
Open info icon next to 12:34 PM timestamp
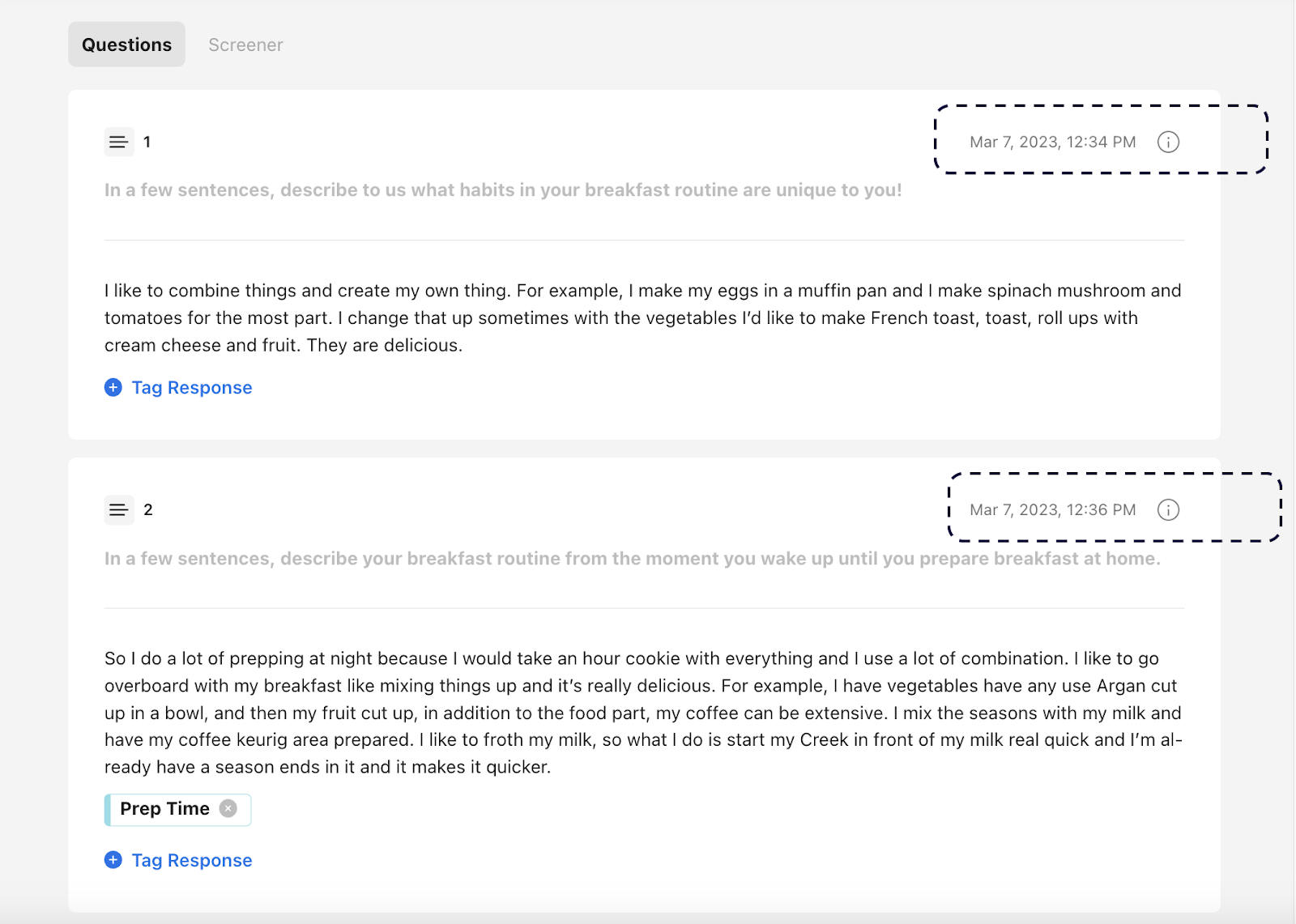pyautogui.click(x=1168, y=142)
